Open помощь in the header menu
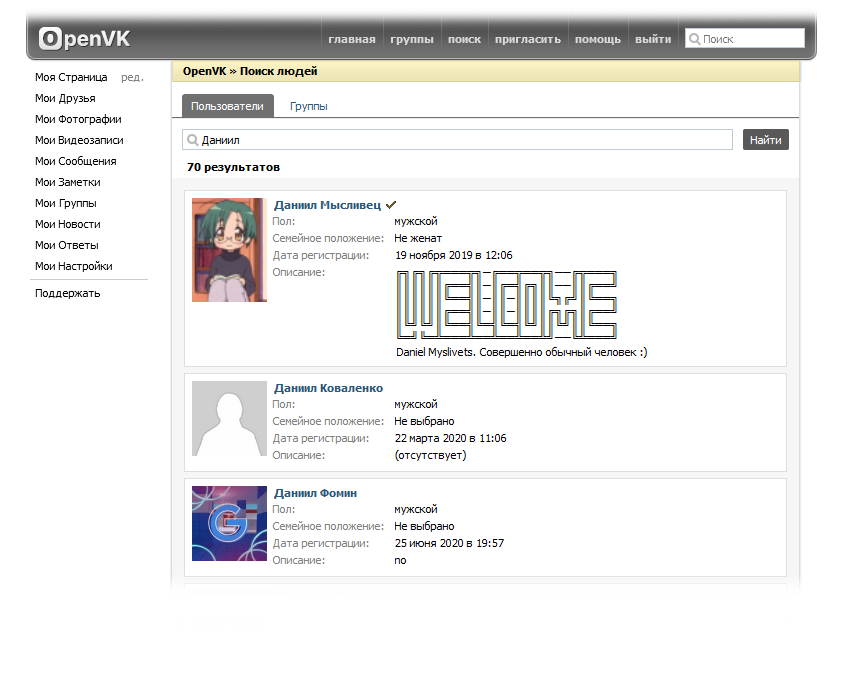844x681 pixels. pos(598,40)
